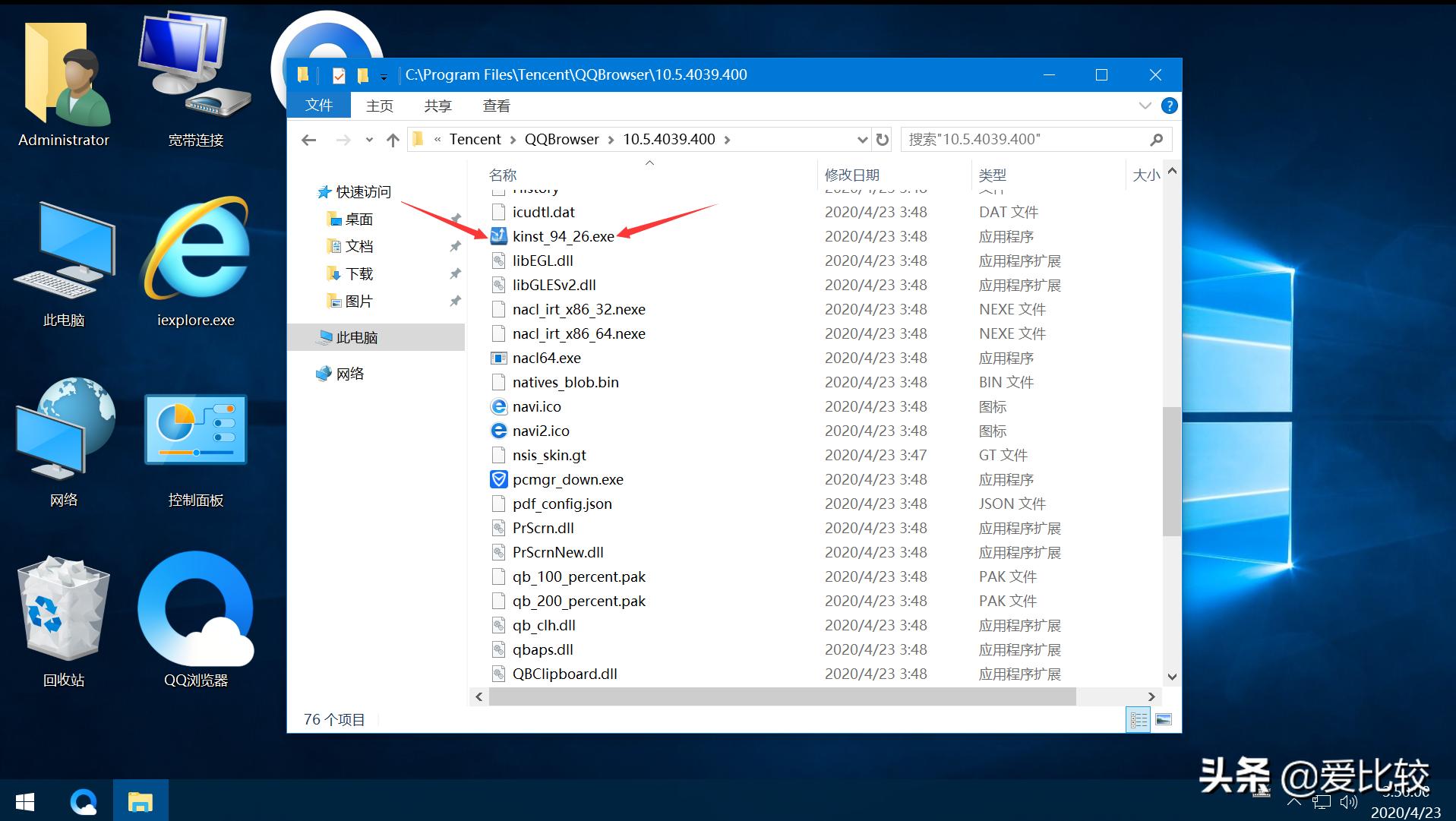Sort files by 修改日期 column header
The image size is (1456, 821).
tap(852, 175)
